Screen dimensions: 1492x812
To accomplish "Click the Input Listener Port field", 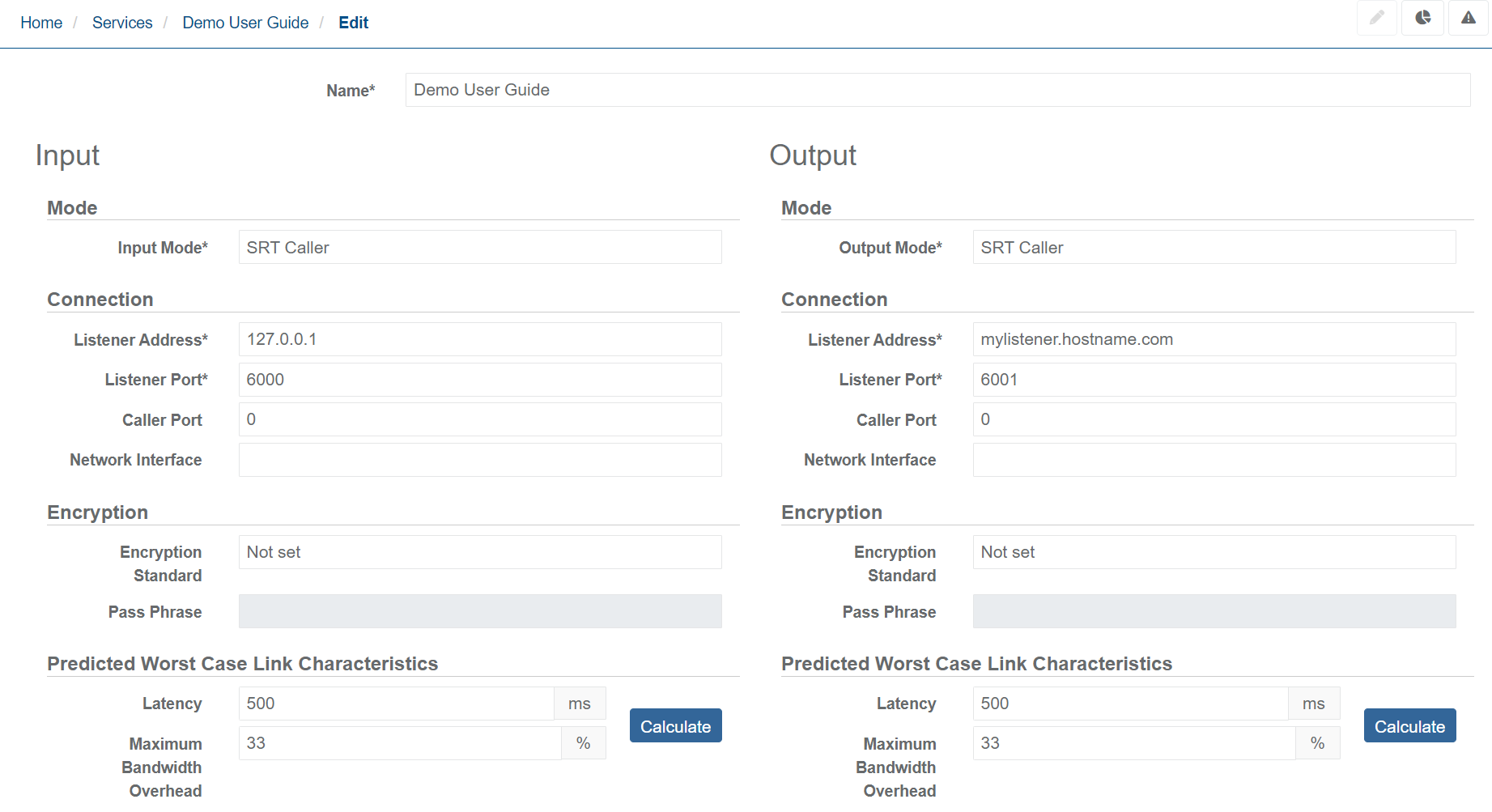I will tap(479, 380).
